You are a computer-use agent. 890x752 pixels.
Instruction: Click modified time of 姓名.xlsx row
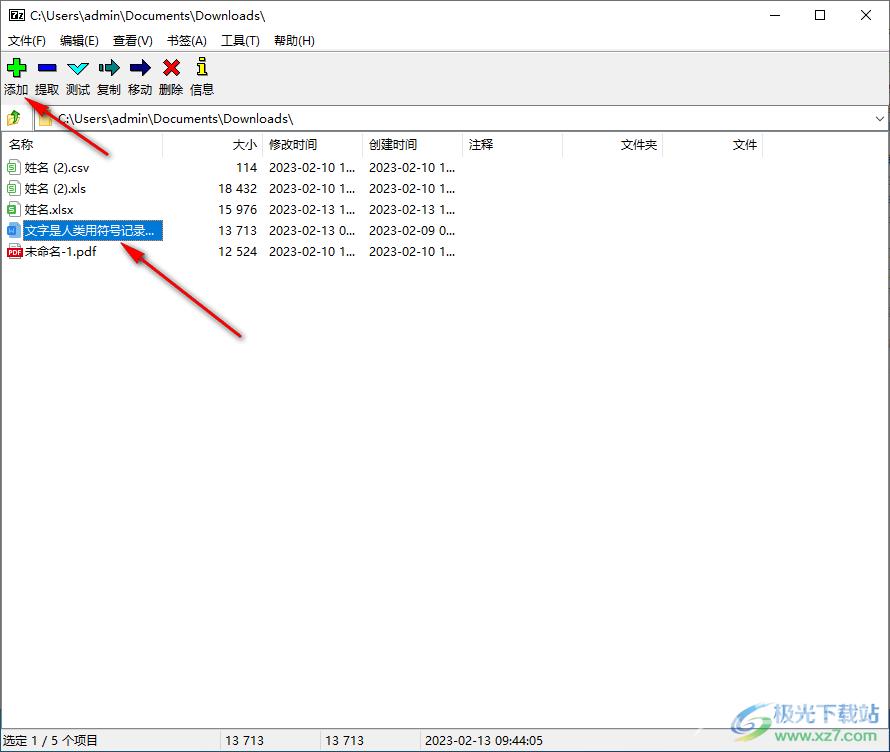pyautogui.click(x=312, y=209)
